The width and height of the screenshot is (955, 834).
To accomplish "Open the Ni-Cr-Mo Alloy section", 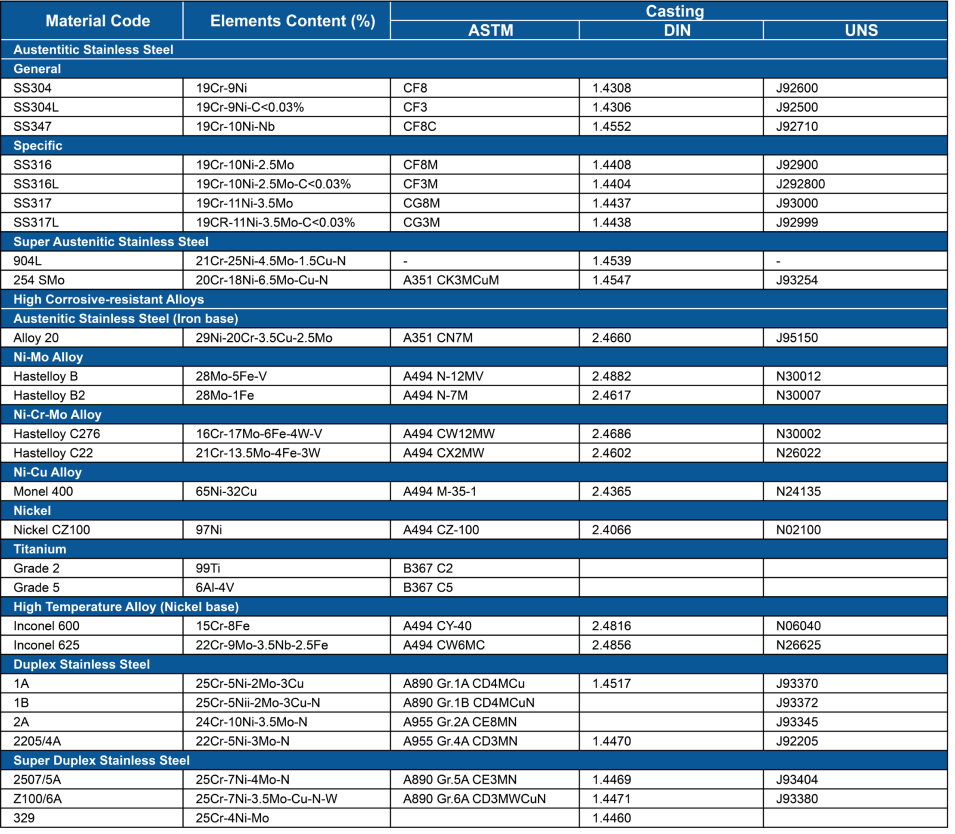I will (57, 415).
